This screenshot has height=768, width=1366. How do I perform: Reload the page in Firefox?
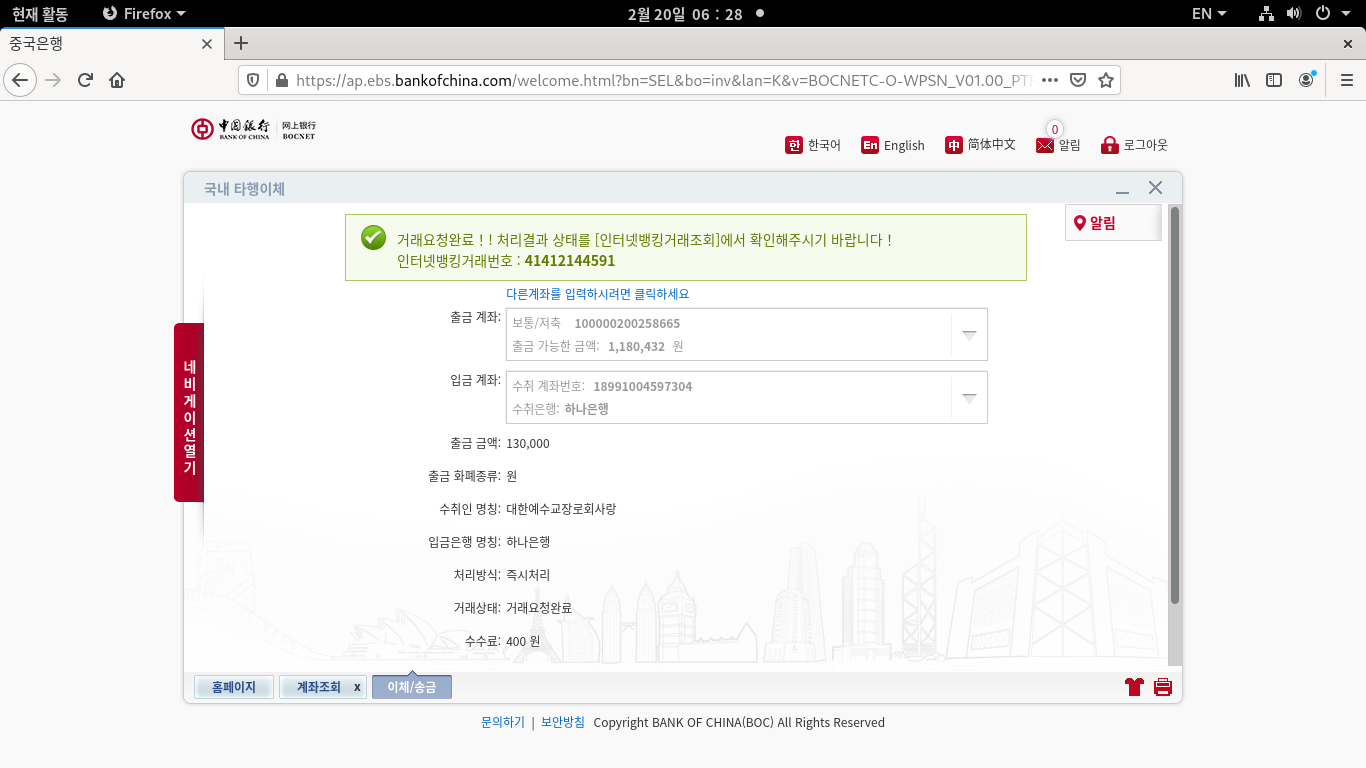point(85,80)
